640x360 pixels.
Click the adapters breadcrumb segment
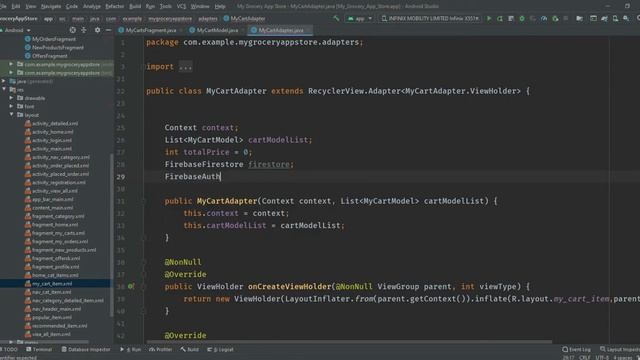pos(208,18)
